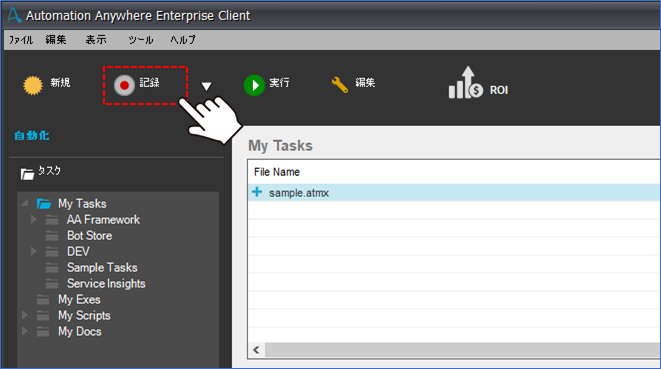Click the Service Insights folder icon

click(52, 283)
